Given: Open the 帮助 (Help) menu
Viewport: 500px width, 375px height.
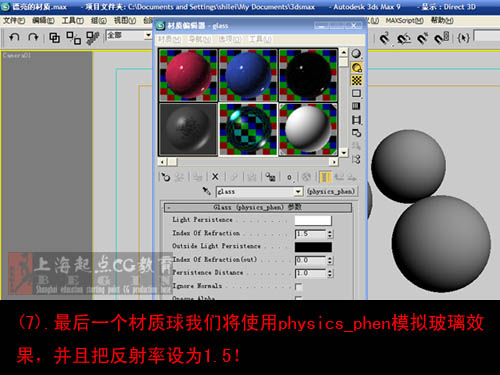Looking at the screenshot, I should 442,21.
